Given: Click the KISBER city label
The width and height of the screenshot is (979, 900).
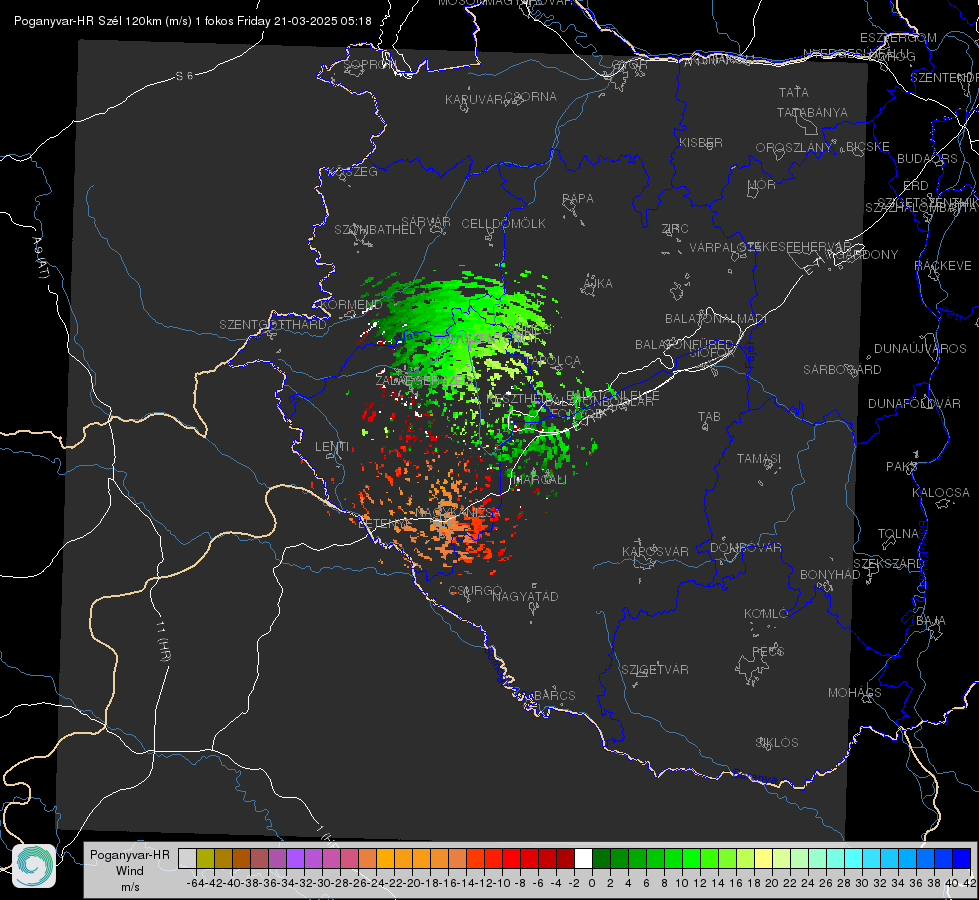Looking at the screenshot, I should coord(701,142).
